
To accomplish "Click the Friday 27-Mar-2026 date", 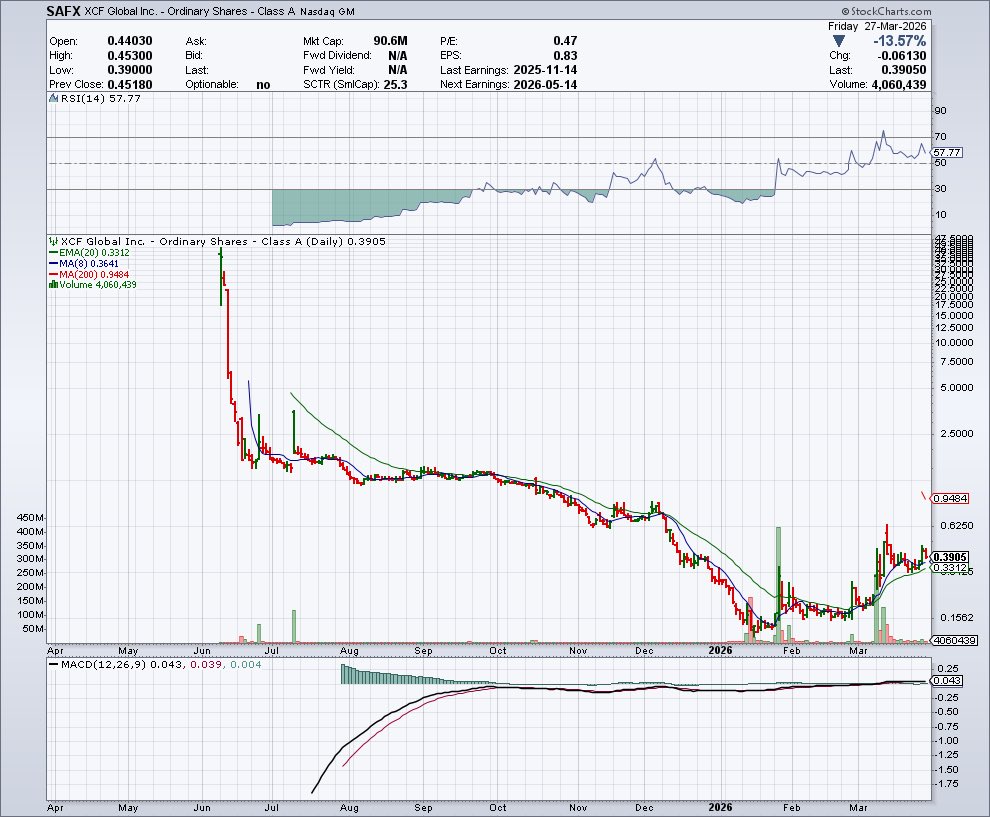I will 877,26.
